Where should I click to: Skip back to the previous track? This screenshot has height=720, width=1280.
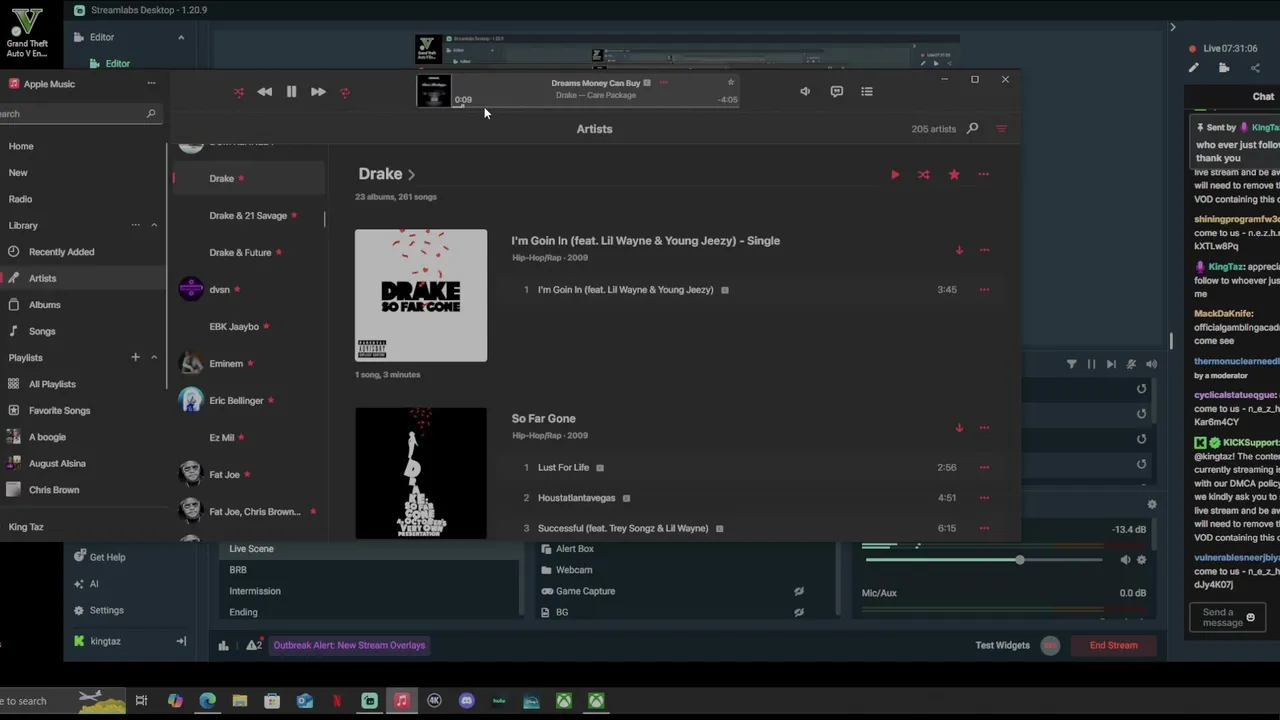coord(264,92)
